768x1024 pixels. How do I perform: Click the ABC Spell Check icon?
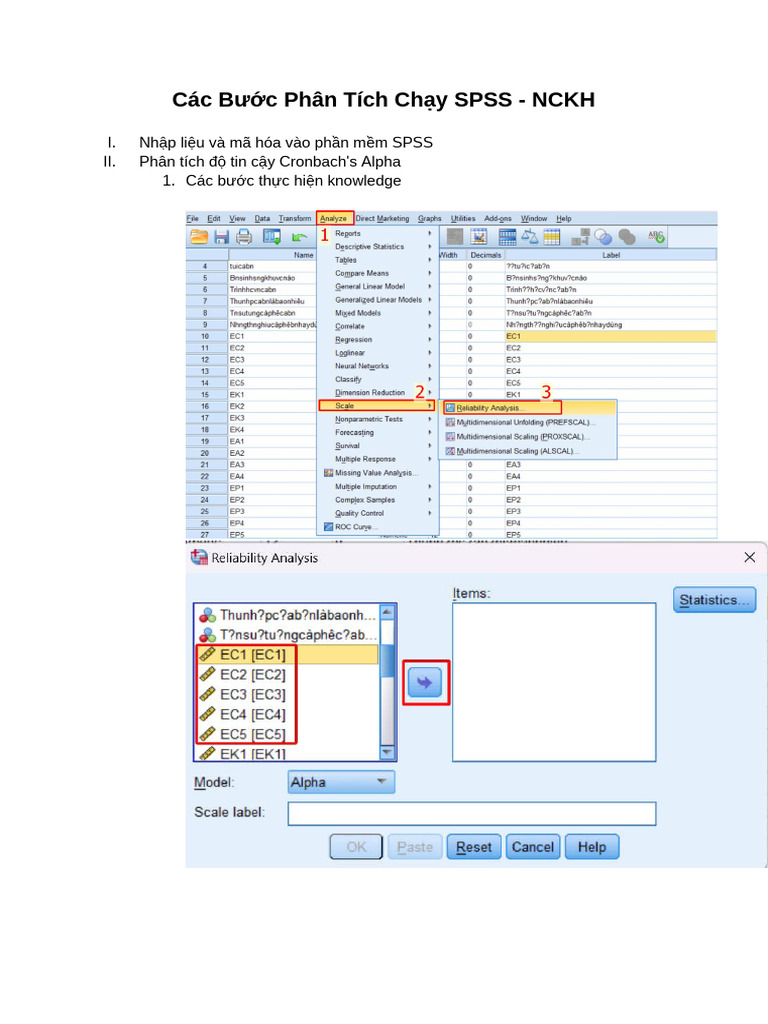tap(656, 237)
